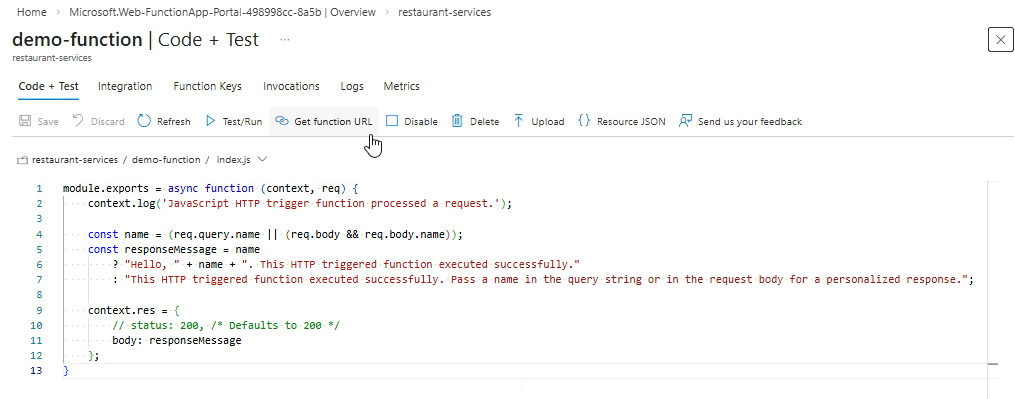This screenshot has height=399, width=1015.
Task: Click the Refresh circular arrow icon
Action: click(x=144, y=120)
